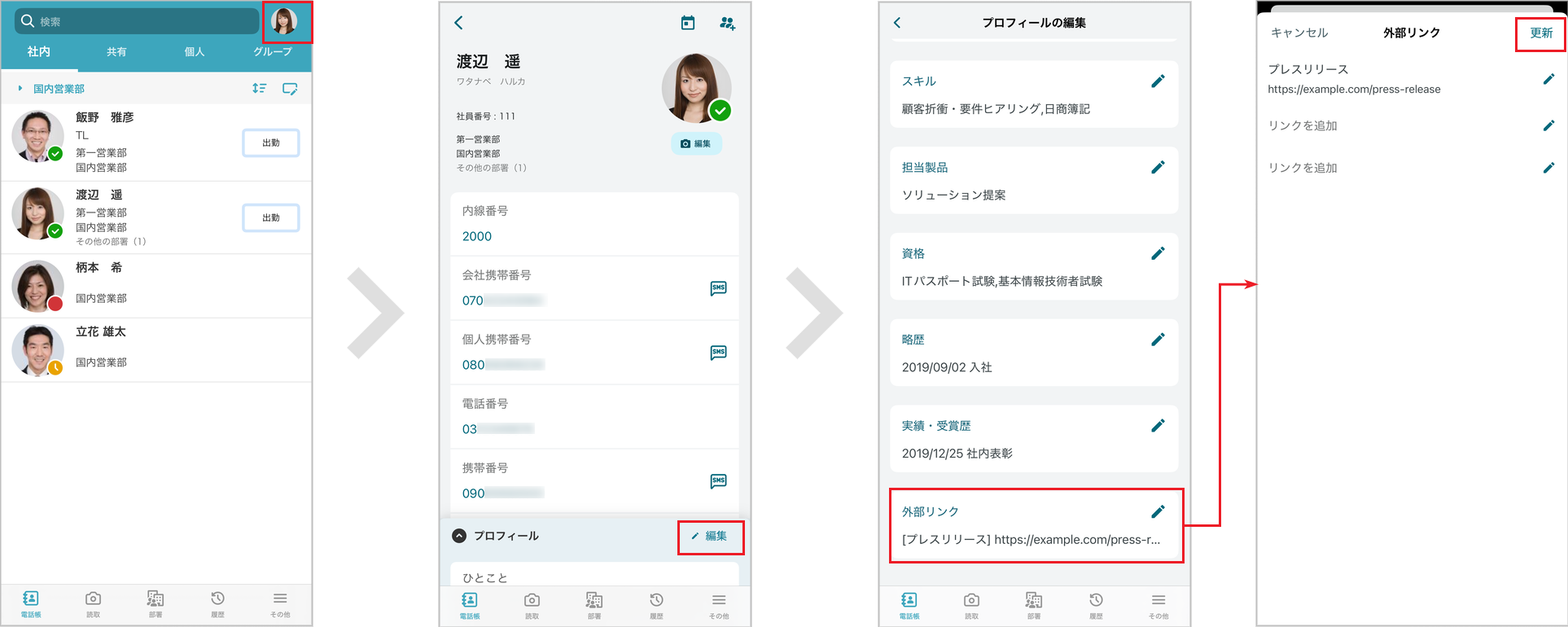
Task: Click その他の部署（1） on profile screen
Action: (491, 168)
